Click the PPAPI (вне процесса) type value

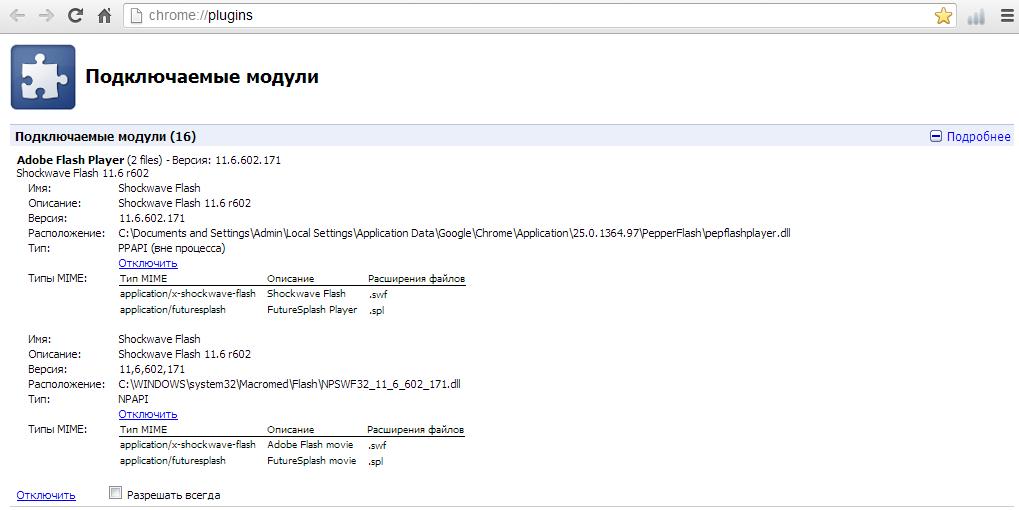pyautogui.click(x=172, y=248)
